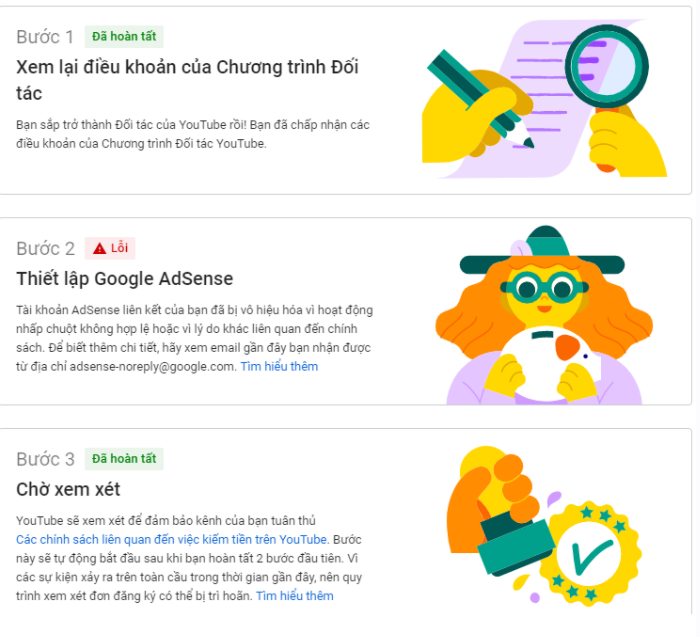
Task: Open "Tìm hiểu thêm" link in Chờ xem xét step
Action: click(295, 596)
